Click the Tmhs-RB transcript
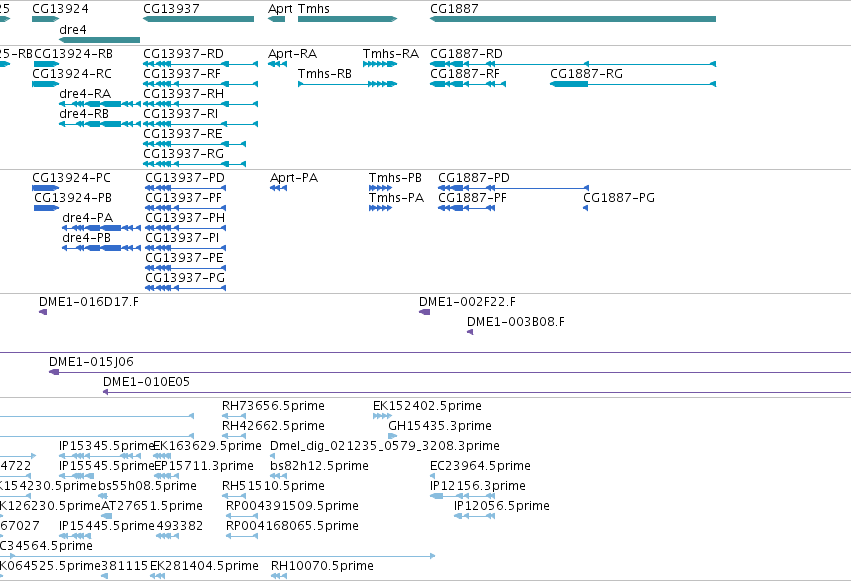The image size is (851, 581). pyautogui.click(x=325, y=74)
